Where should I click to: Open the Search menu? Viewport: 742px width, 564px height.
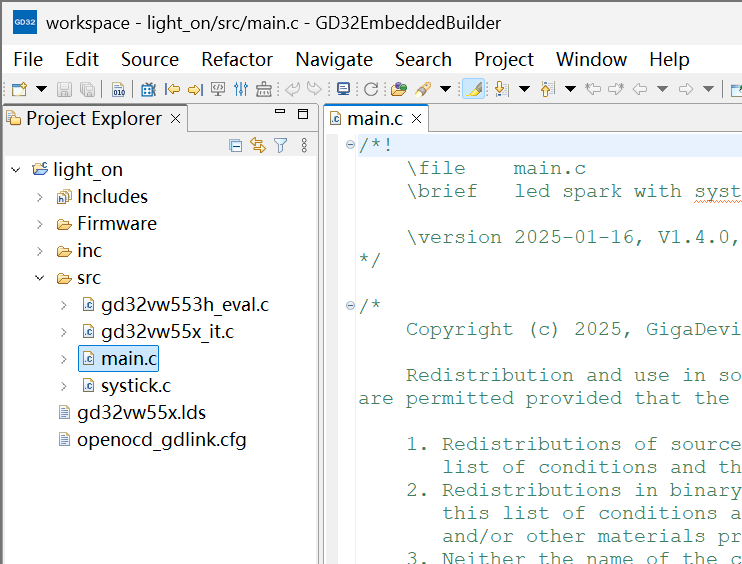[424, 60]
